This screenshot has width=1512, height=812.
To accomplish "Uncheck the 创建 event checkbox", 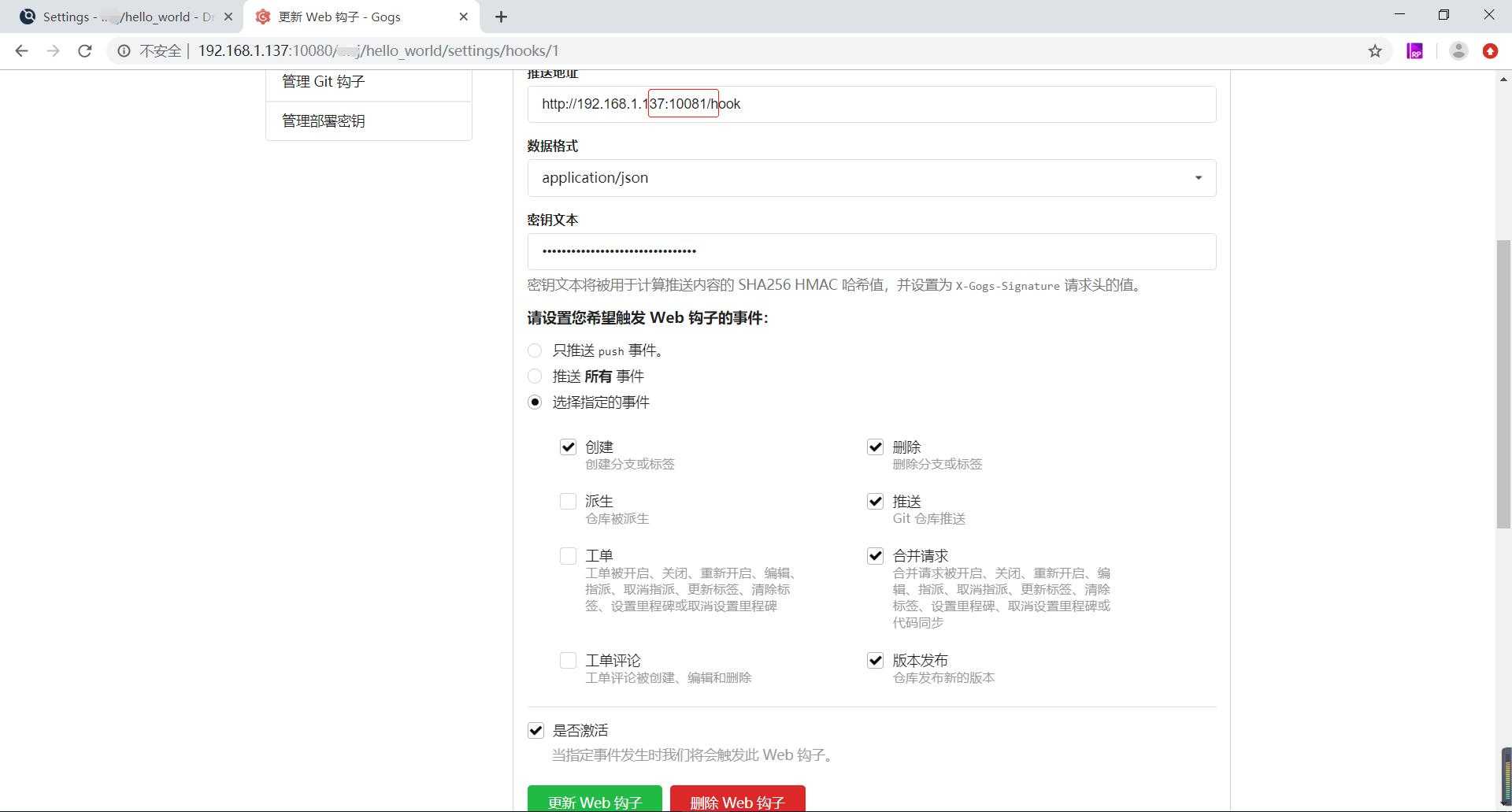I will point(568,447).
